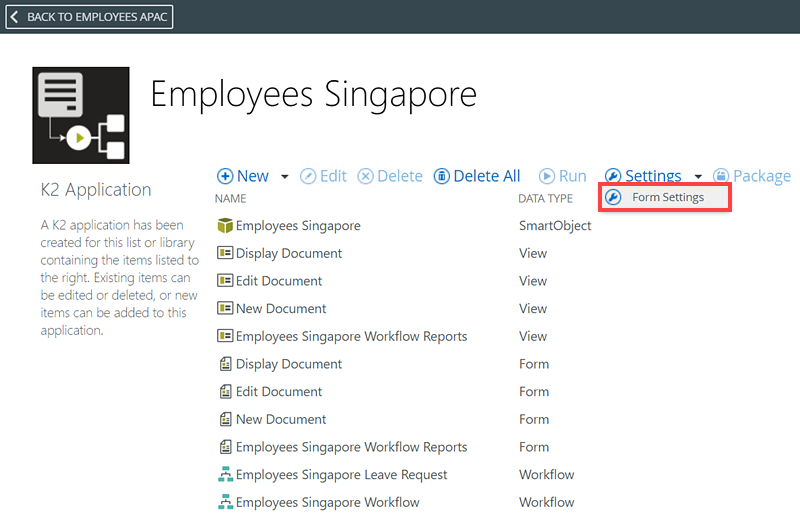Screen dimensions: 800x521
Task: Sort by the NAME column header
Action: (x=231, y=199)
